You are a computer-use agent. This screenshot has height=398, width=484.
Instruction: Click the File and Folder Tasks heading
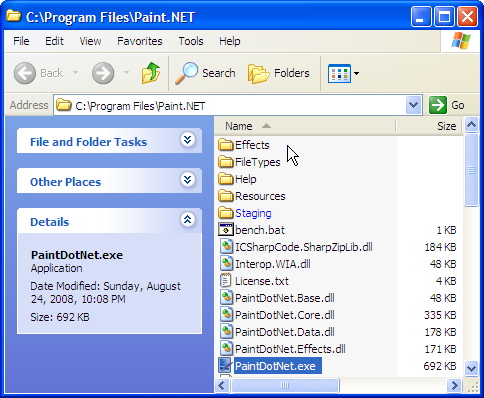88,142
